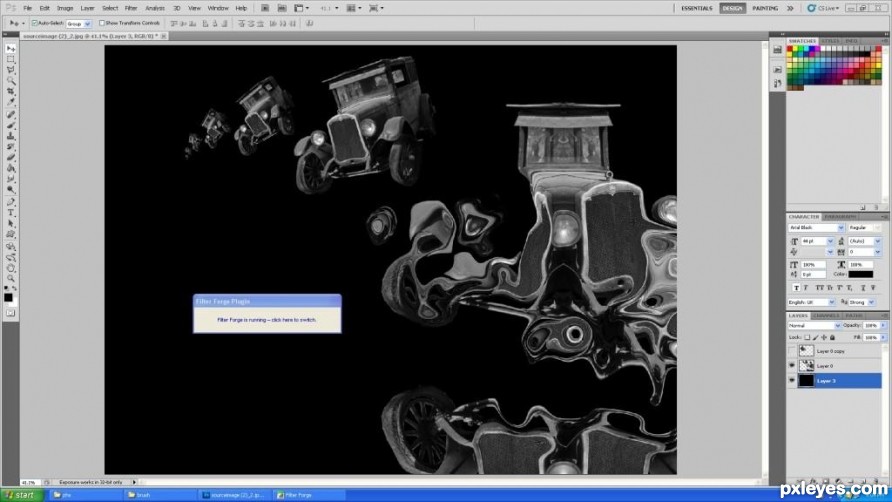Enable Auto-Select checkbox
The height and width of the screenshot is (502, 892).
coord(34,23)
